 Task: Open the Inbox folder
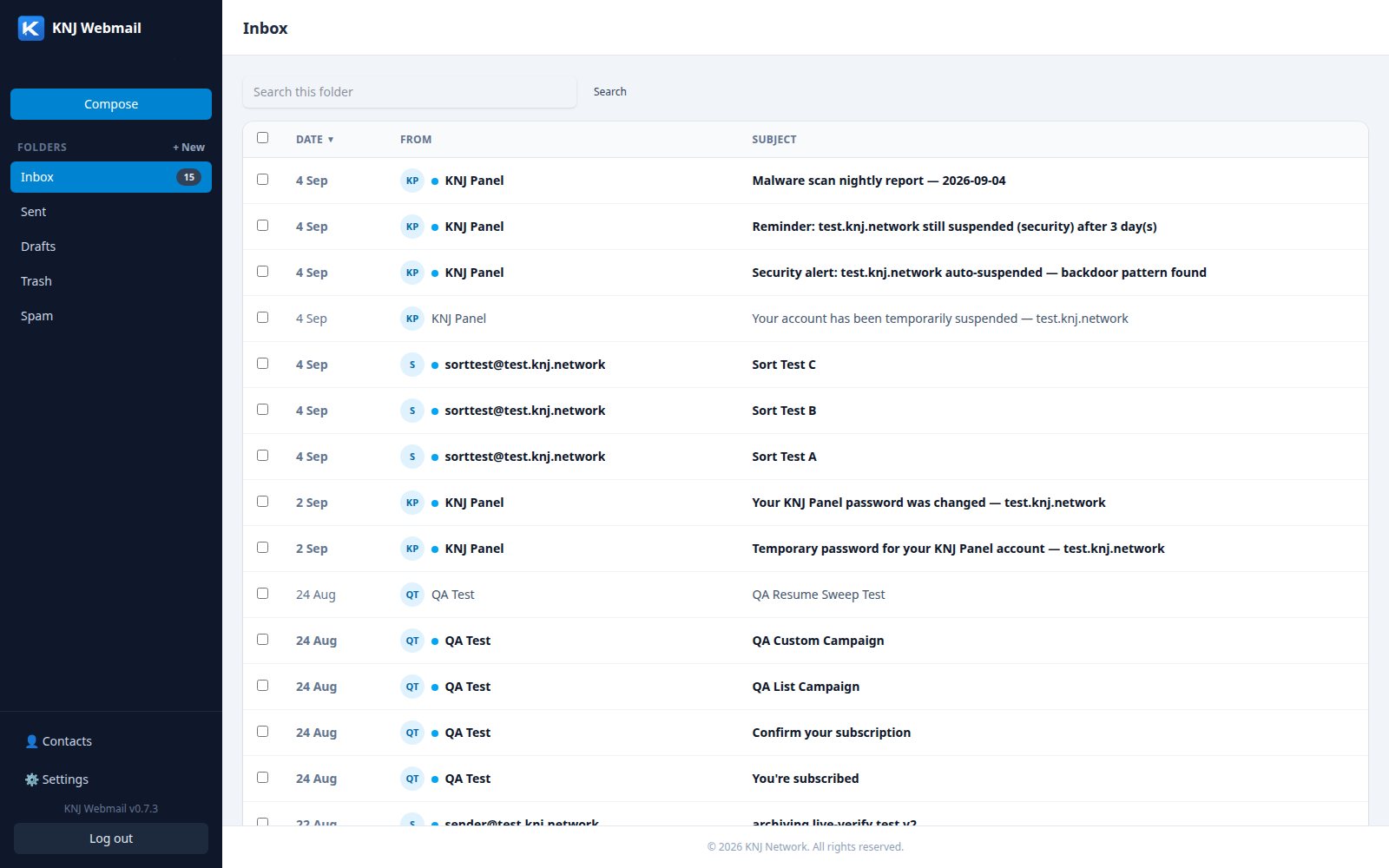111,177
